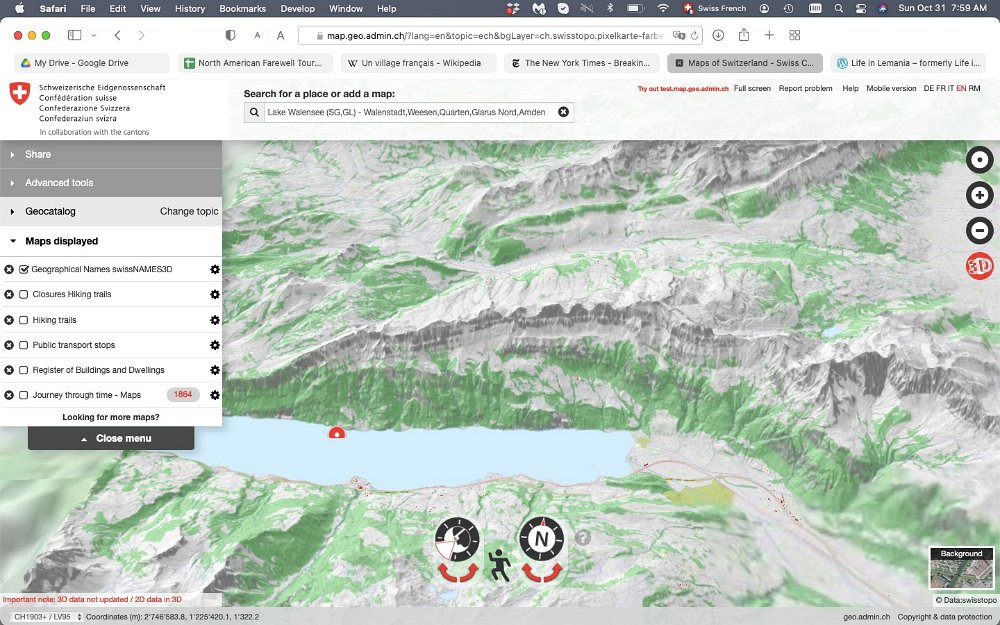Screen dimensions: 1000x625
Task: Zoom out with the minus button
Action: [980, 231]
